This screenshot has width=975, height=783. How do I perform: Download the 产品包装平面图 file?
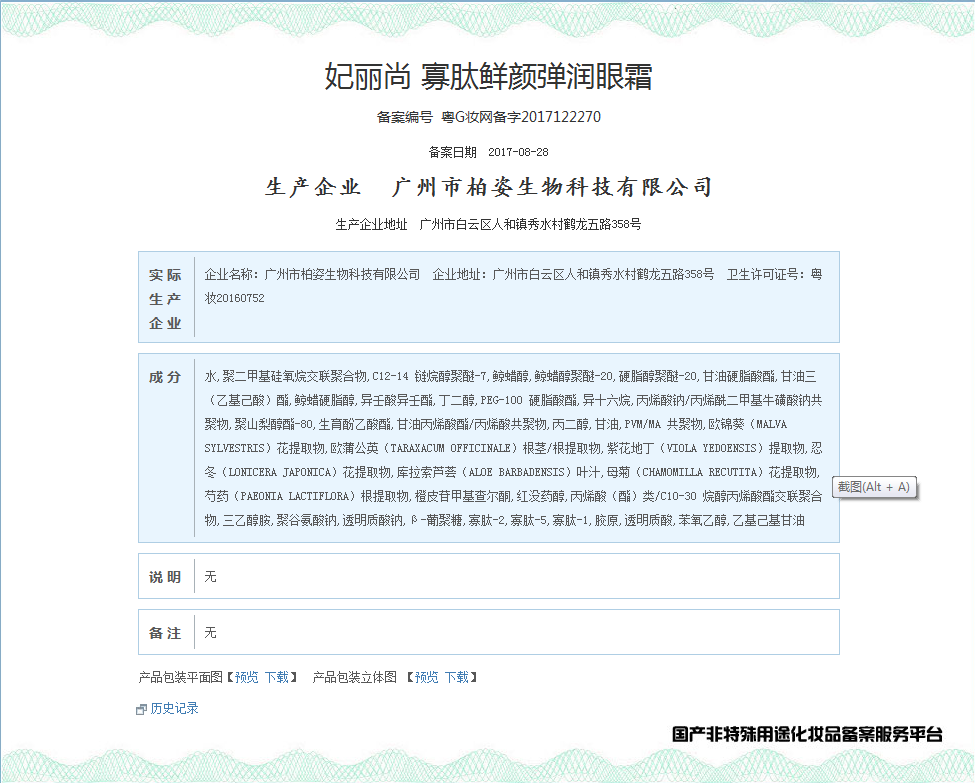pyautogui.click(x=277, y=677)
